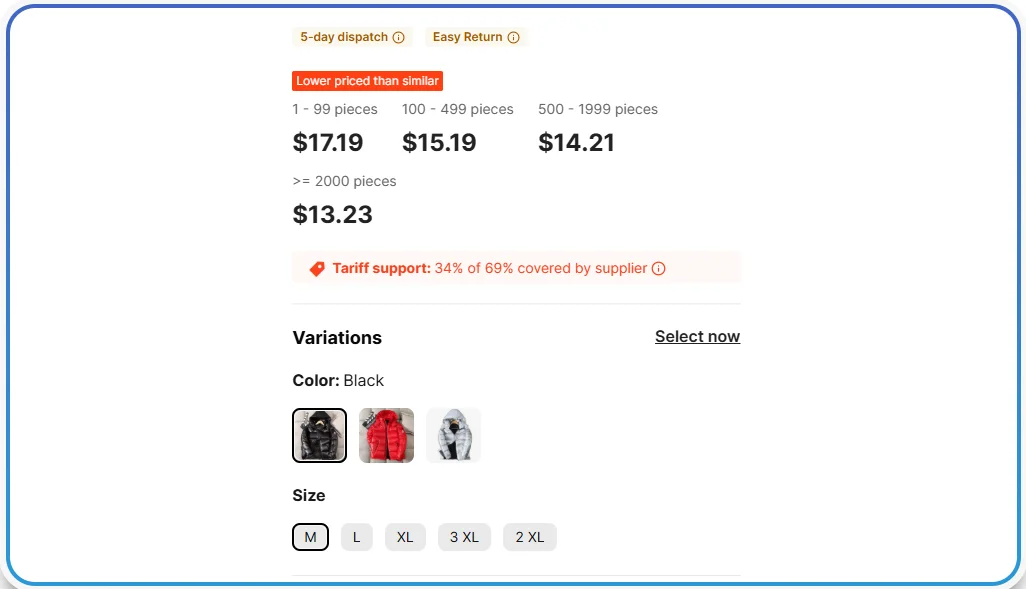This screenshot has height=589, width=1026.
Task: Select the 100-499 pieces price tier
Action: coord(439,142)
